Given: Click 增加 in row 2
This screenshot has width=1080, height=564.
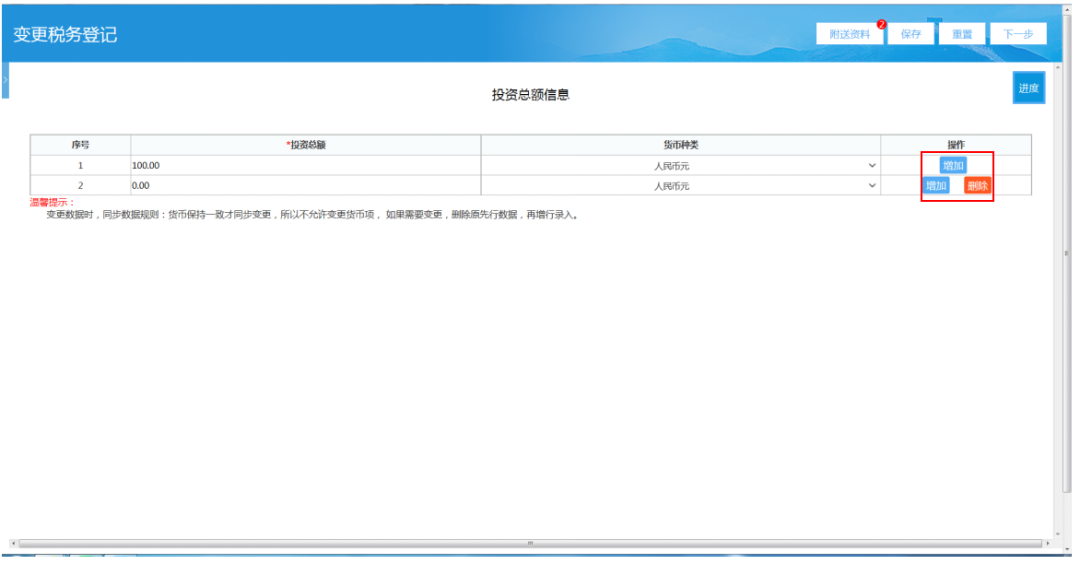Looking at the screenshot, I should [936, 185].
